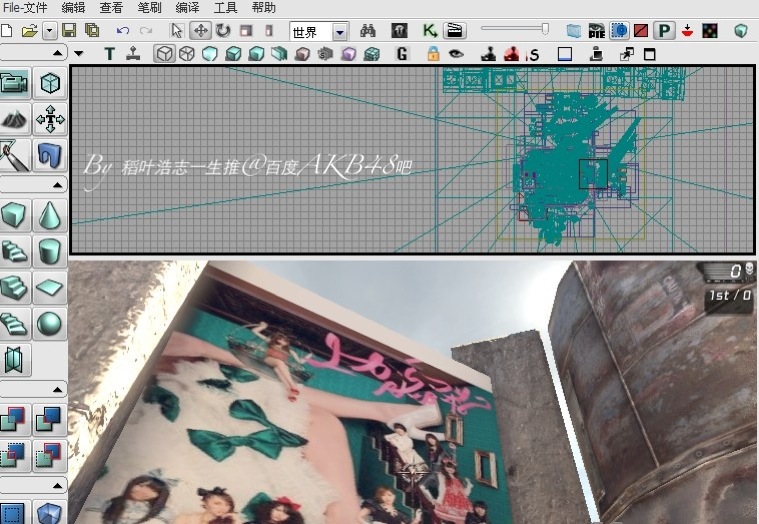
Task: Open the 编辑 menu
Action: click(x=74, y=8)
